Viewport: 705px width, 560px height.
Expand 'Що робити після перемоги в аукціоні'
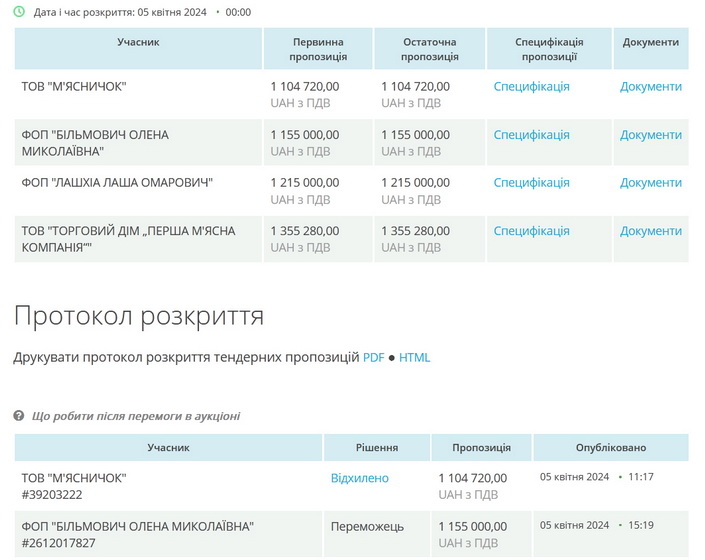pos(136,416)
